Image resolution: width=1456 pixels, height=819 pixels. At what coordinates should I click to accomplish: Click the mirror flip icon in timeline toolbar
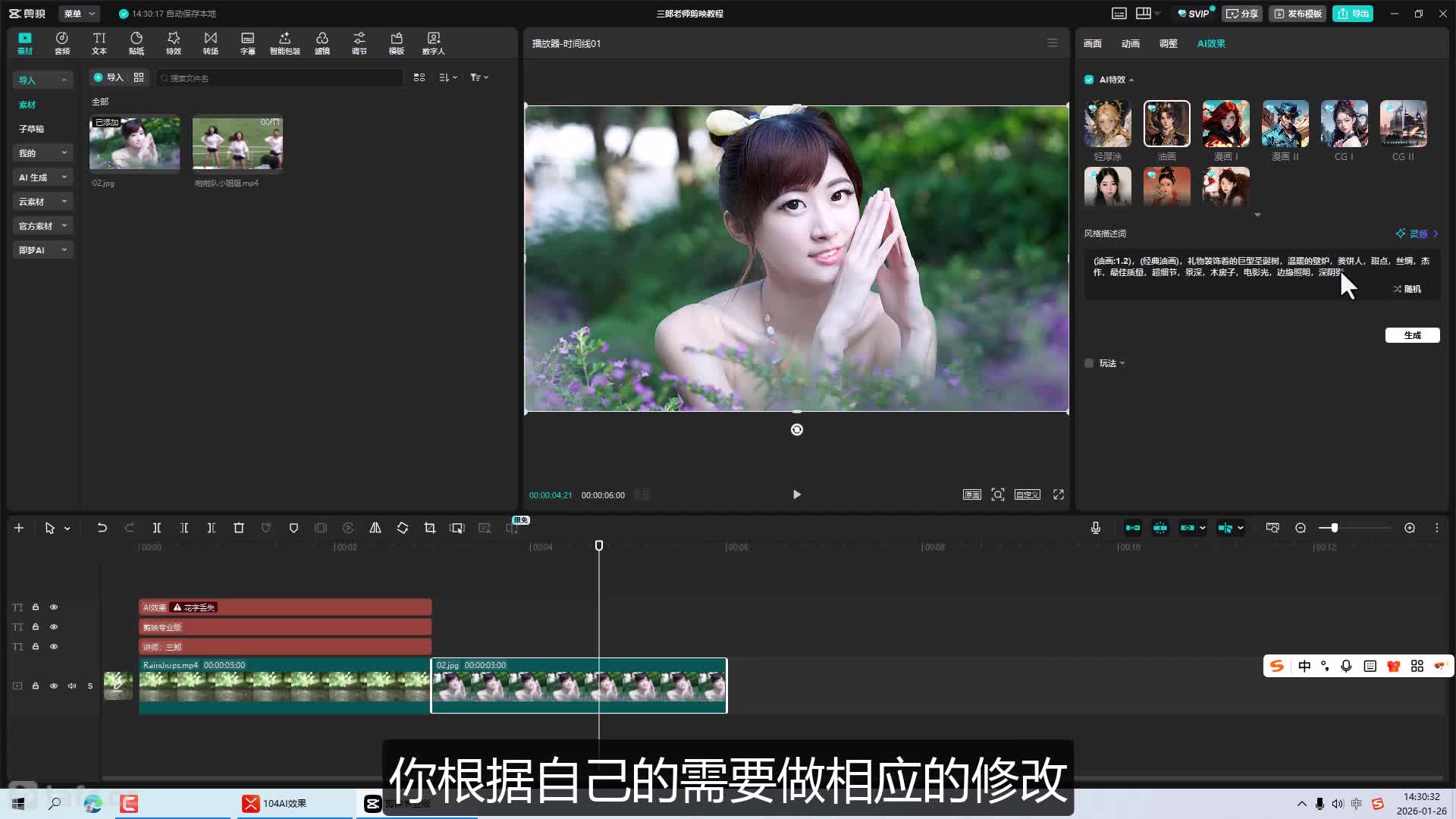point(375,528)
